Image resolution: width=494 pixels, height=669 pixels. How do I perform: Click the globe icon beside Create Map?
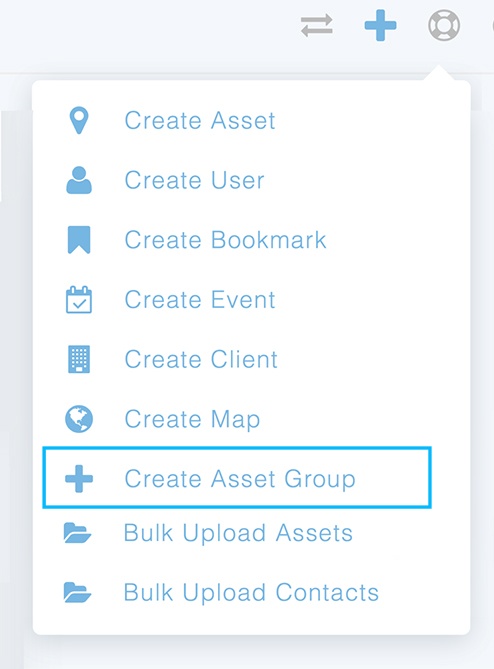pos(79,419)
